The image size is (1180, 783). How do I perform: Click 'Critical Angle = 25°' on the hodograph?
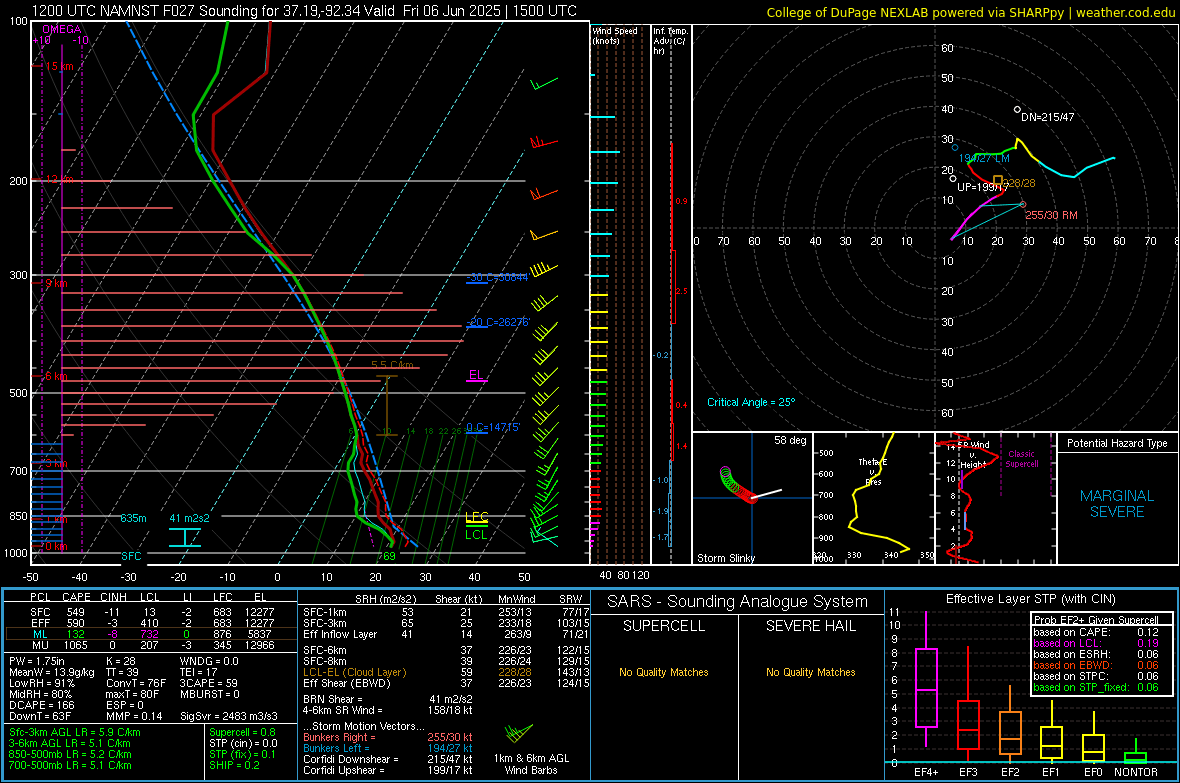tap(751, 402)
